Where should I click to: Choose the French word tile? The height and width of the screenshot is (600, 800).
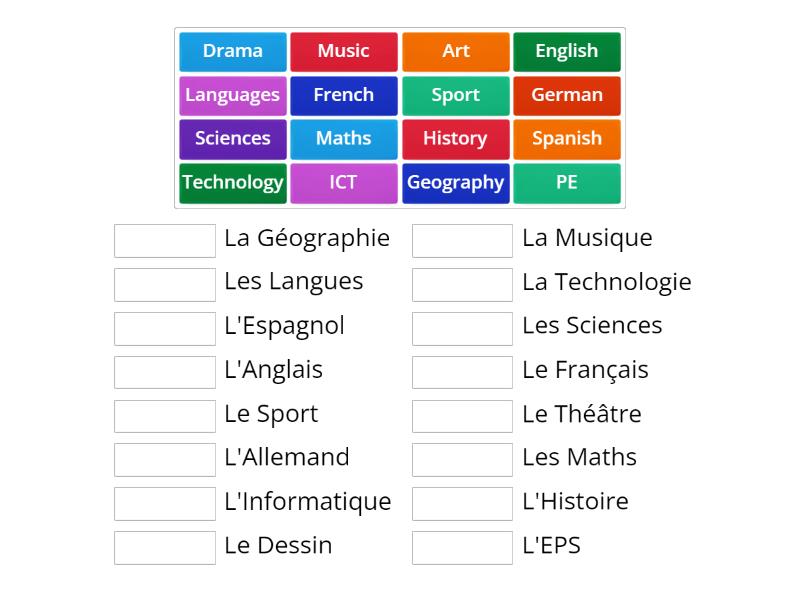[x=344, y=95]
